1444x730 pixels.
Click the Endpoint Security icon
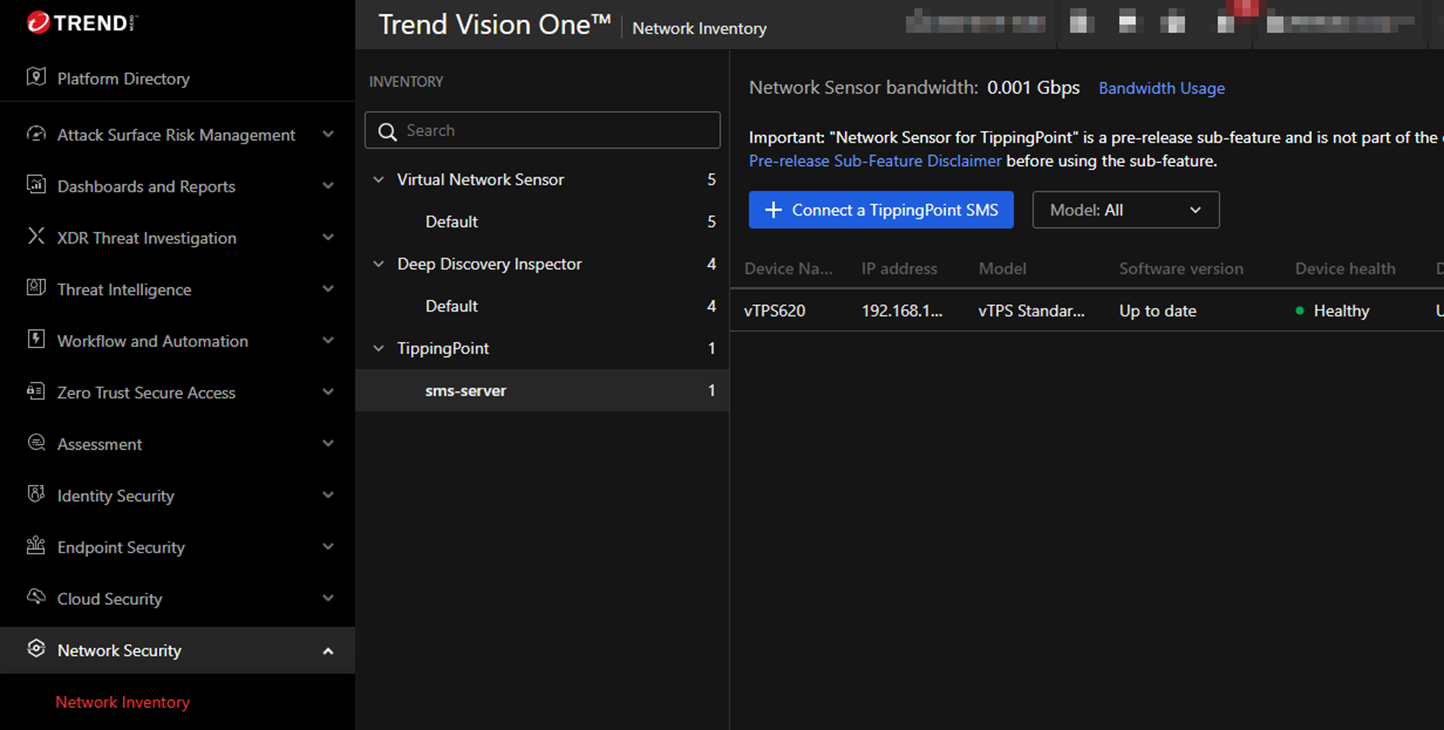coord(36,546)
